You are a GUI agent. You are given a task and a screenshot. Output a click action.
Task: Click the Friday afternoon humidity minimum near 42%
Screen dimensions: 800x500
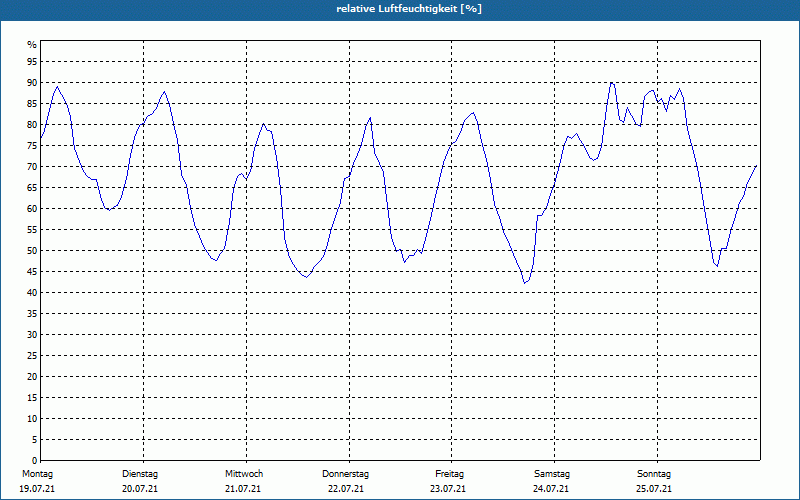(x=524, y=283)
